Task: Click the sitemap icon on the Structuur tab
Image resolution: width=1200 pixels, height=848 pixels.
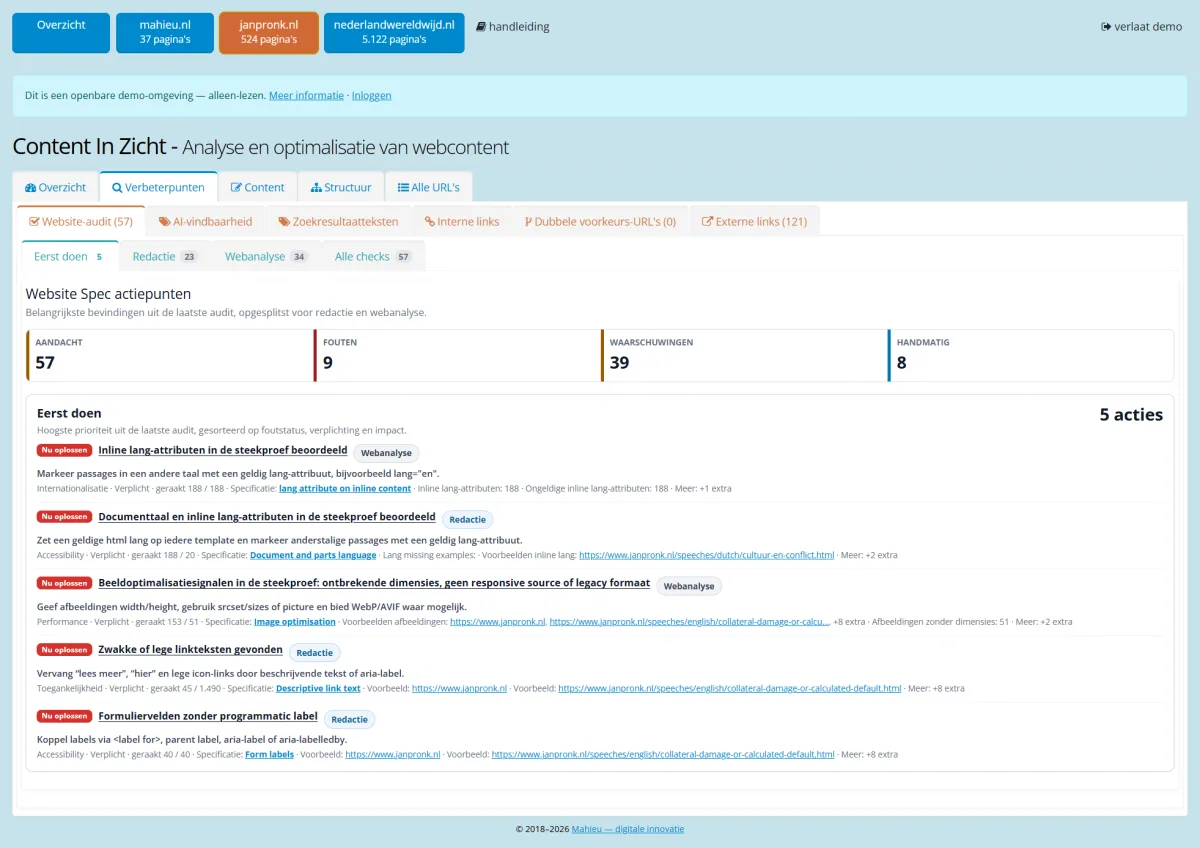Action: pyautogui.click(x=316, y=187)
